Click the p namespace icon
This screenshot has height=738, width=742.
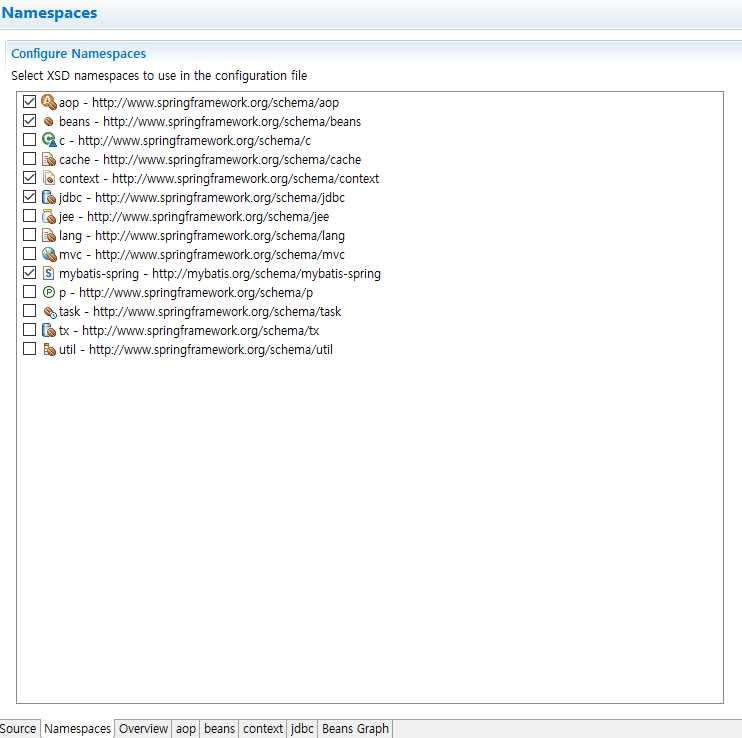[x=49, y=292]
